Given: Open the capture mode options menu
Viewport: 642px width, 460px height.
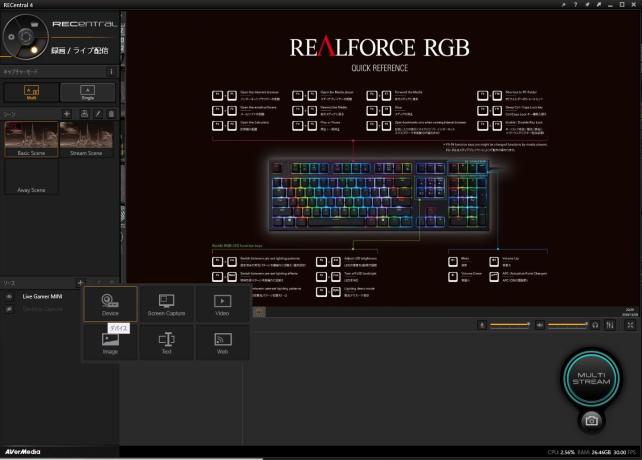Looking at the screenshot, I should click(x=112, y=72).
